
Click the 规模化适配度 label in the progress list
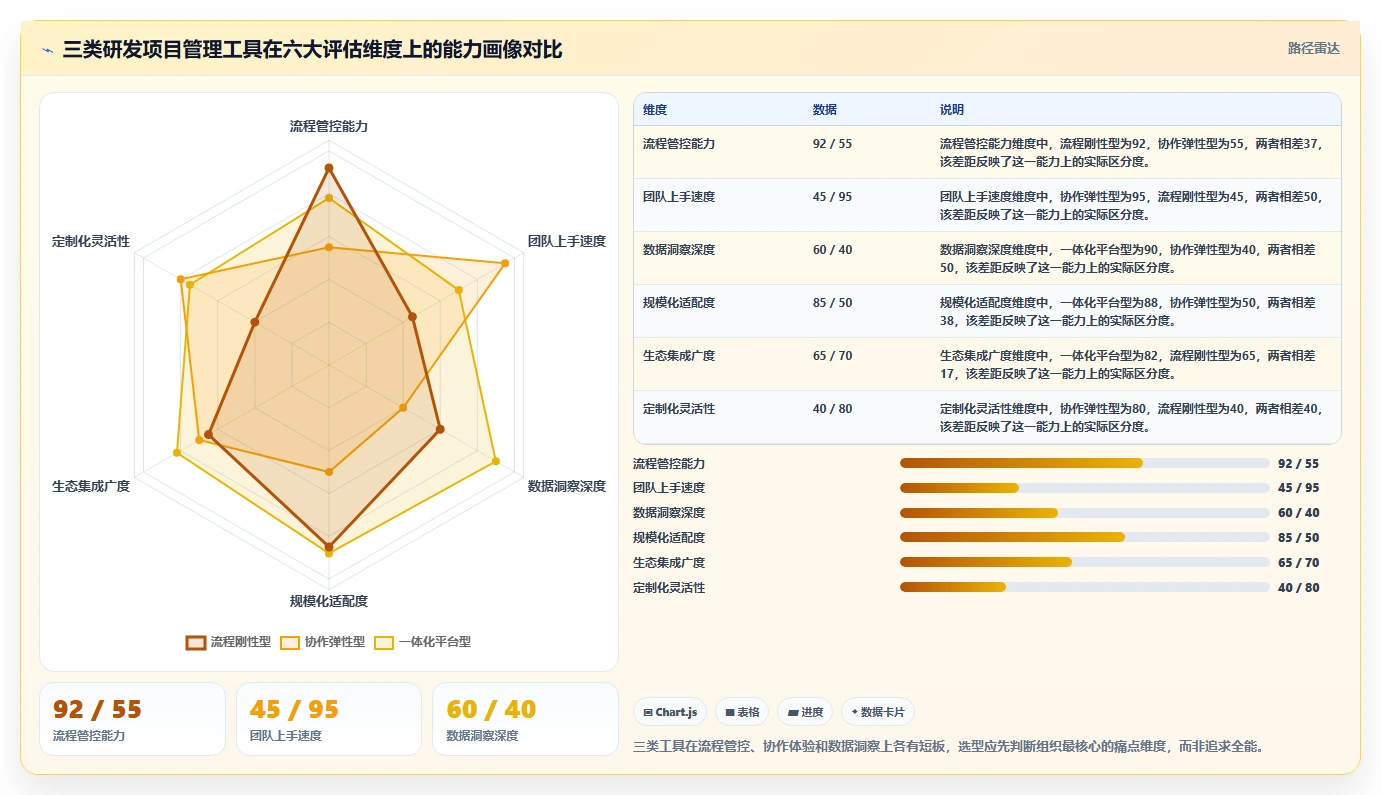coord(669,537)
